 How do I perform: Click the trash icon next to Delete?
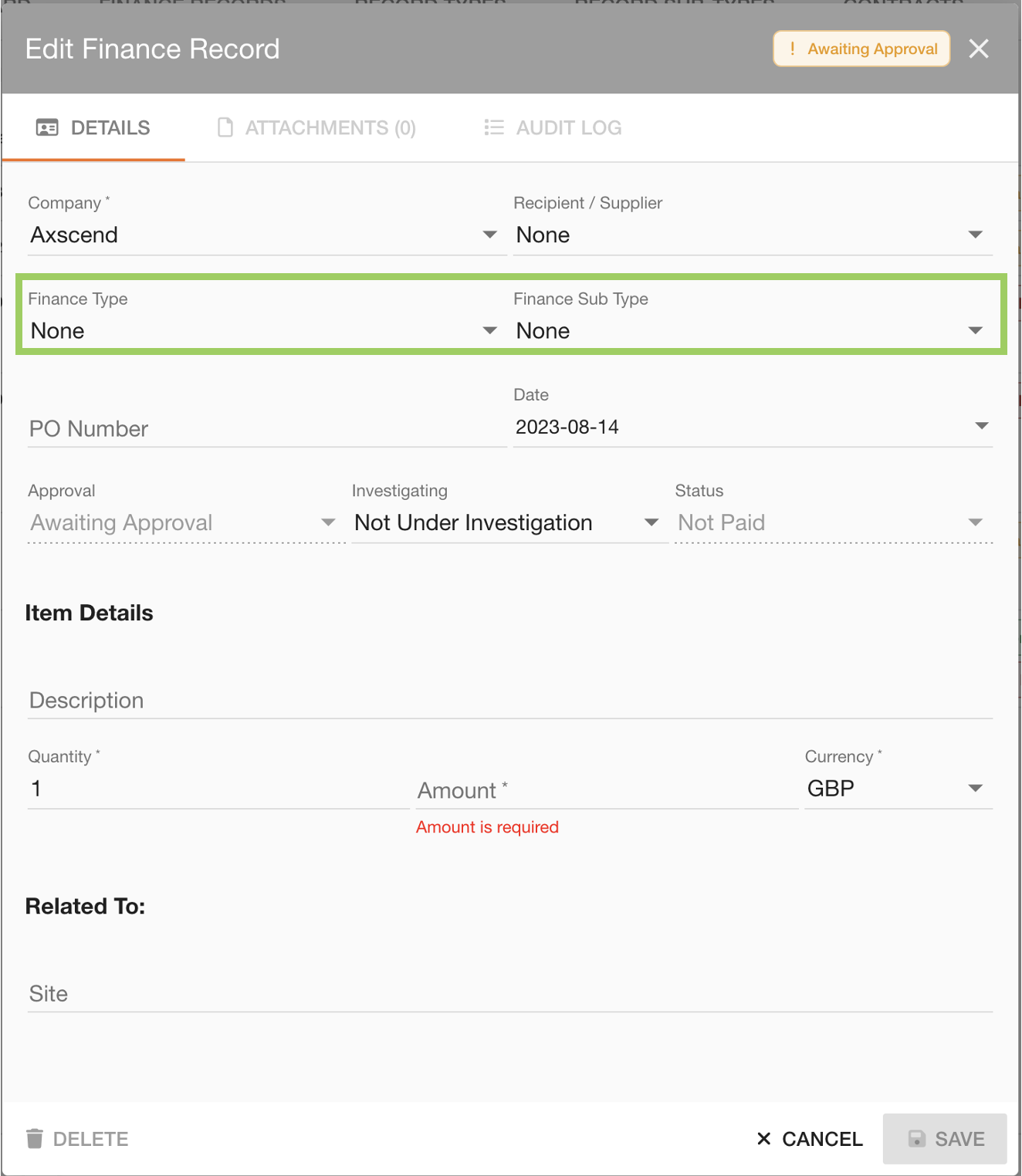coord(36,1138)
